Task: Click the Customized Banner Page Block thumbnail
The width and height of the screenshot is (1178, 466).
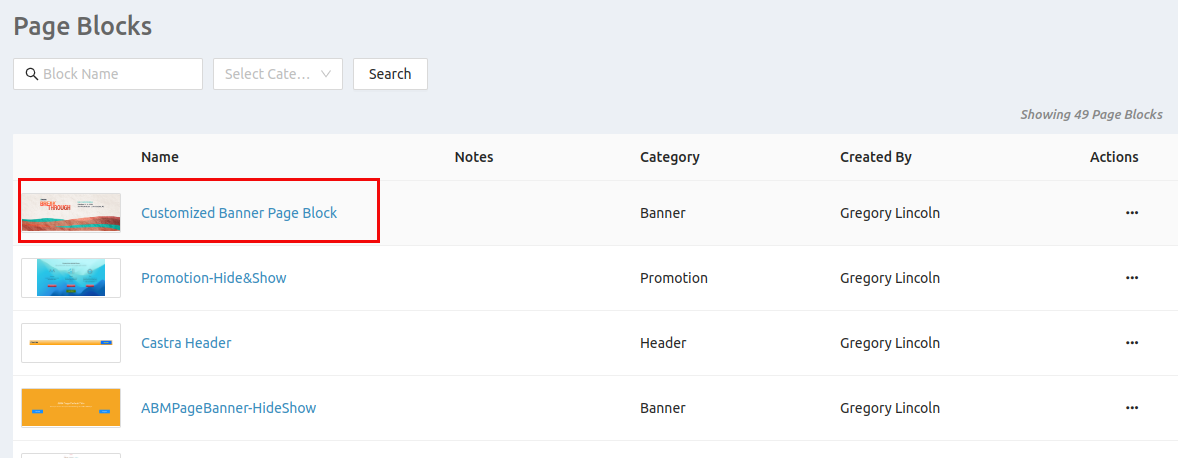Action: coord(71,213)
